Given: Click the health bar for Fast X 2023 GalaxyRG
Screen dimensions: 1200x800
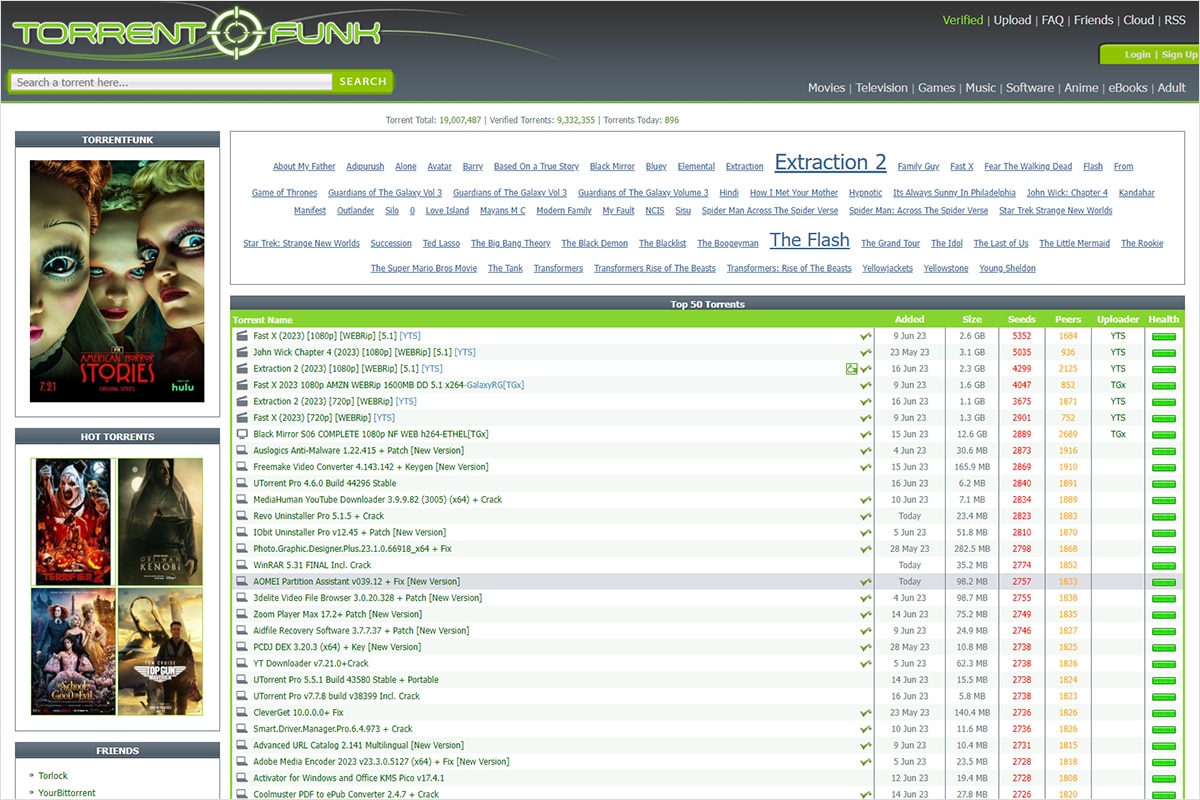Looking at the screenshot, I should (1163, 385).
